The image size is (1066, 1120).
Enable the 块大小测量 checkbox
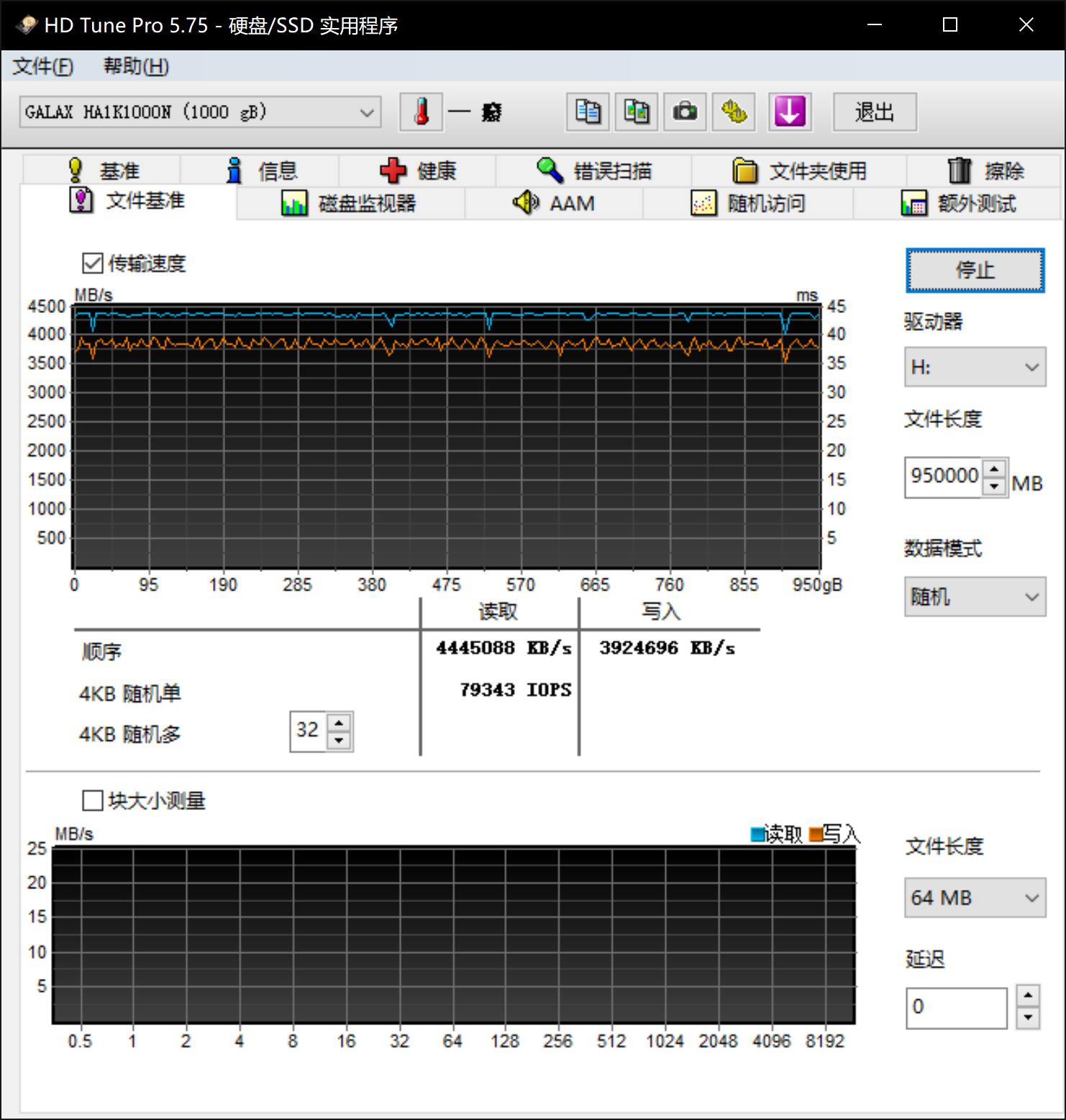tap(93, 801)
